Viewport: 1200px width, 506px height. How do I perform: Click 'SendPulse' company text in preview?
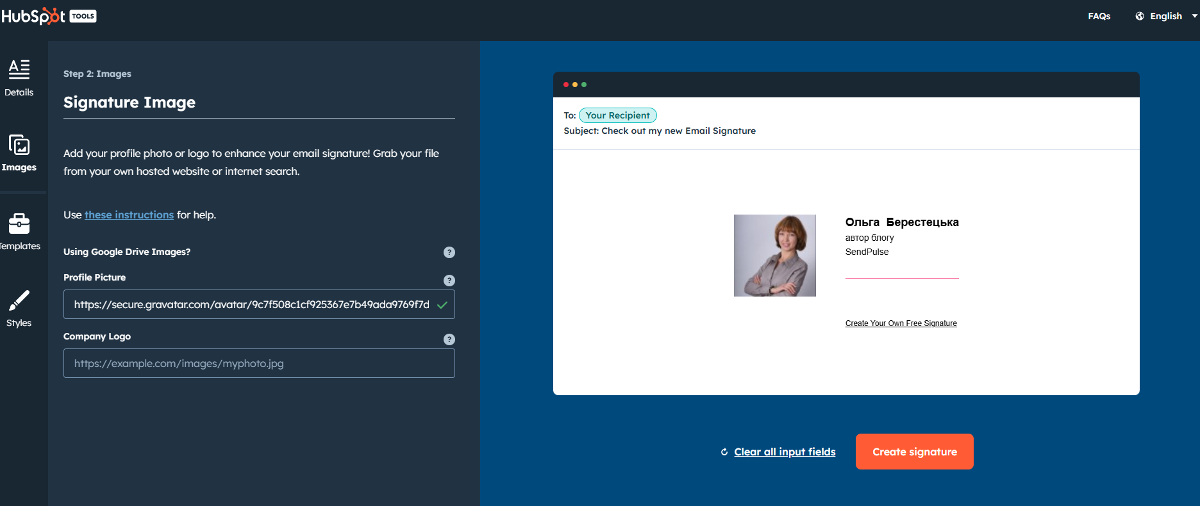pyautogui.click(x=867, y=252)
